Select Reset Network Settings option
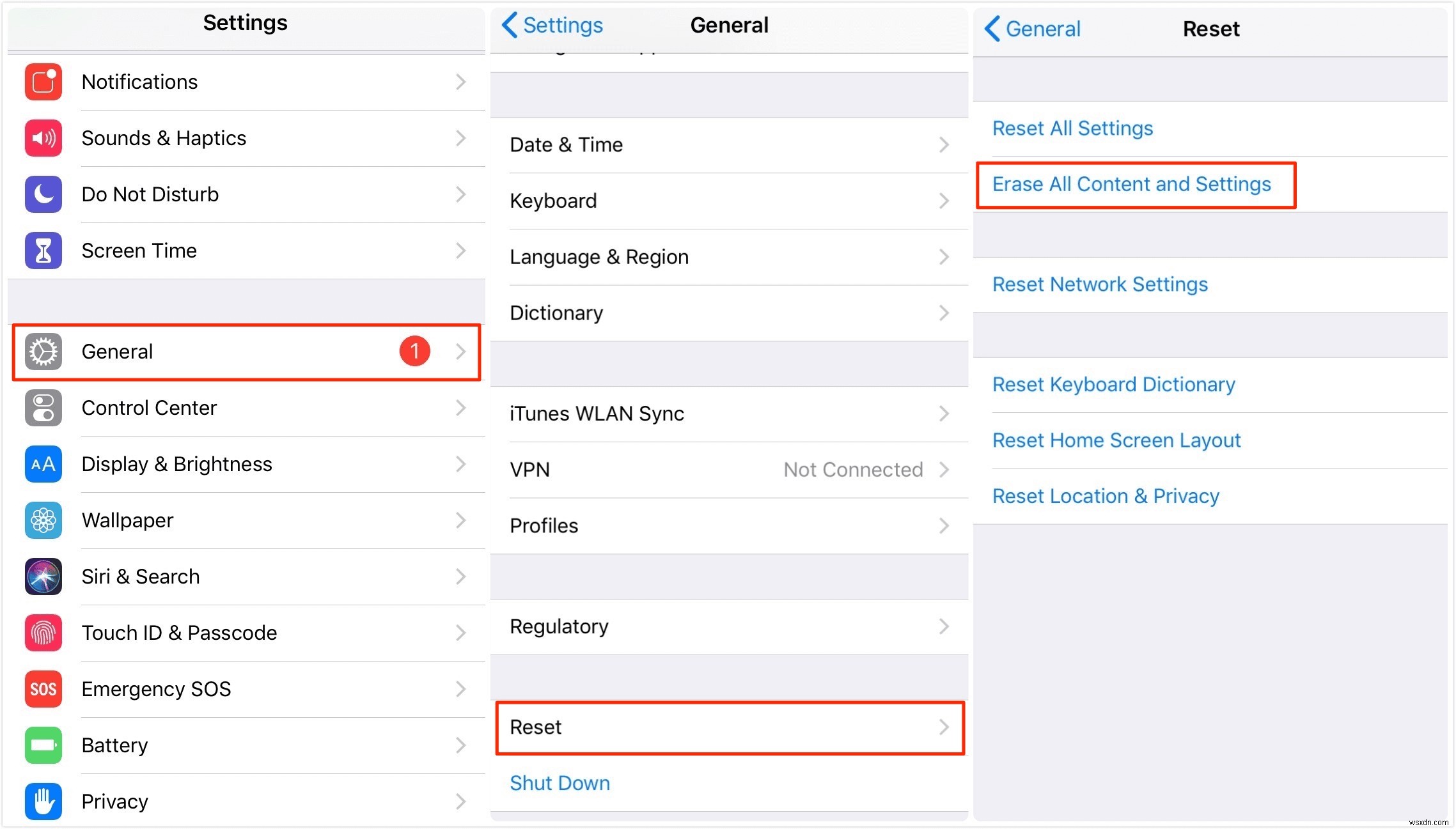1456x829 pixels. coord(1100,285)
